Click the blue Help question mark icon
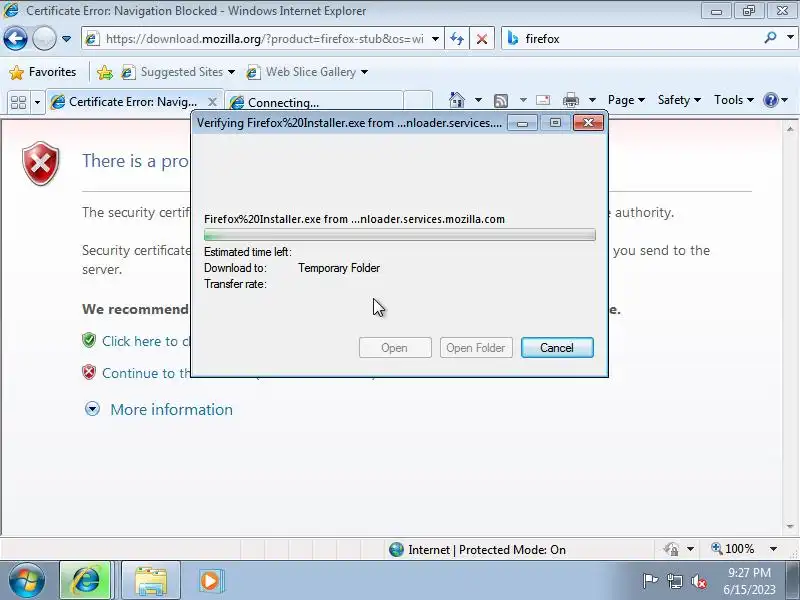 tap(770, 100)
